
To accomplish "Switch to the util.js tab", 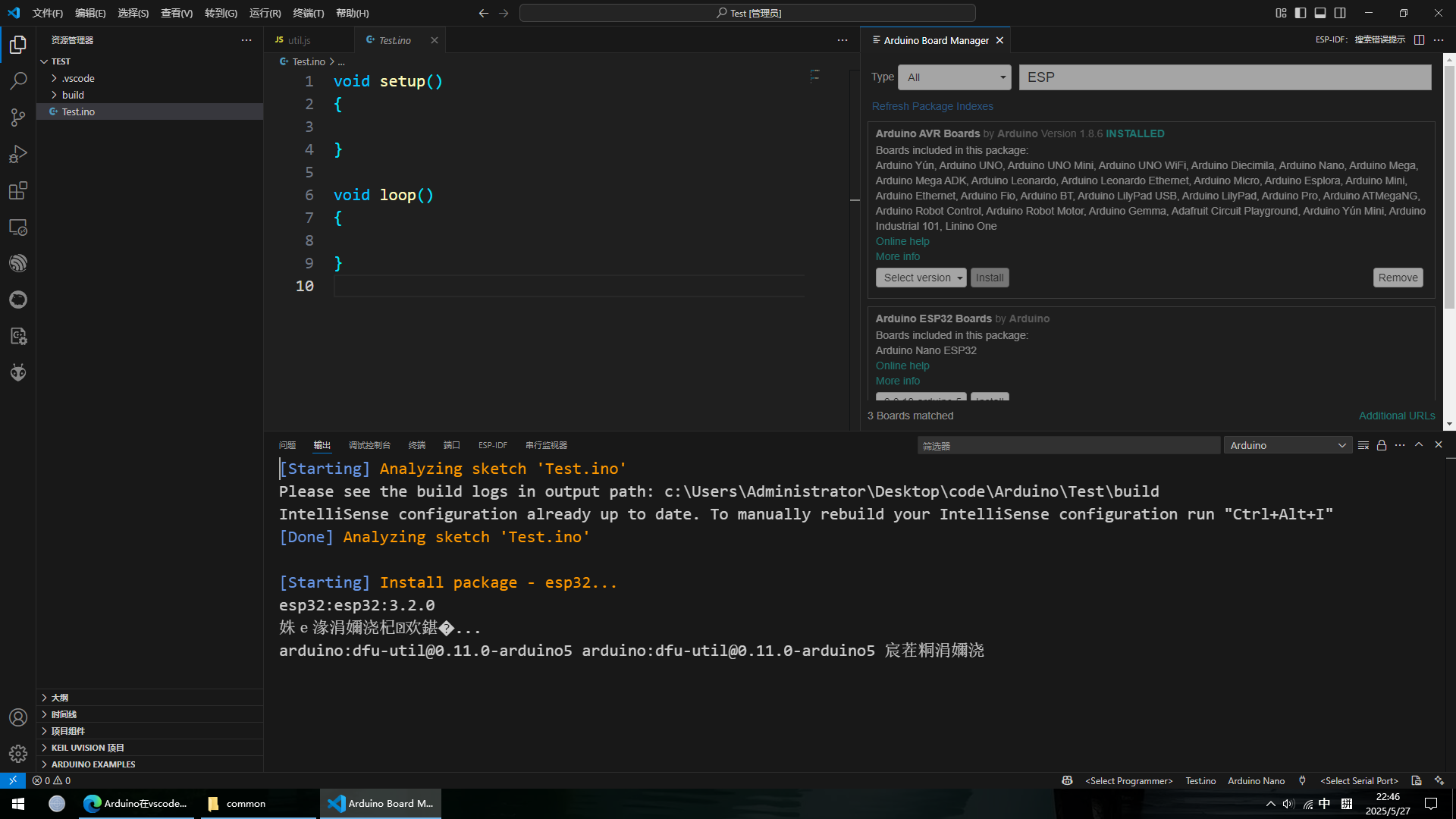I will [x=299, y=40].
